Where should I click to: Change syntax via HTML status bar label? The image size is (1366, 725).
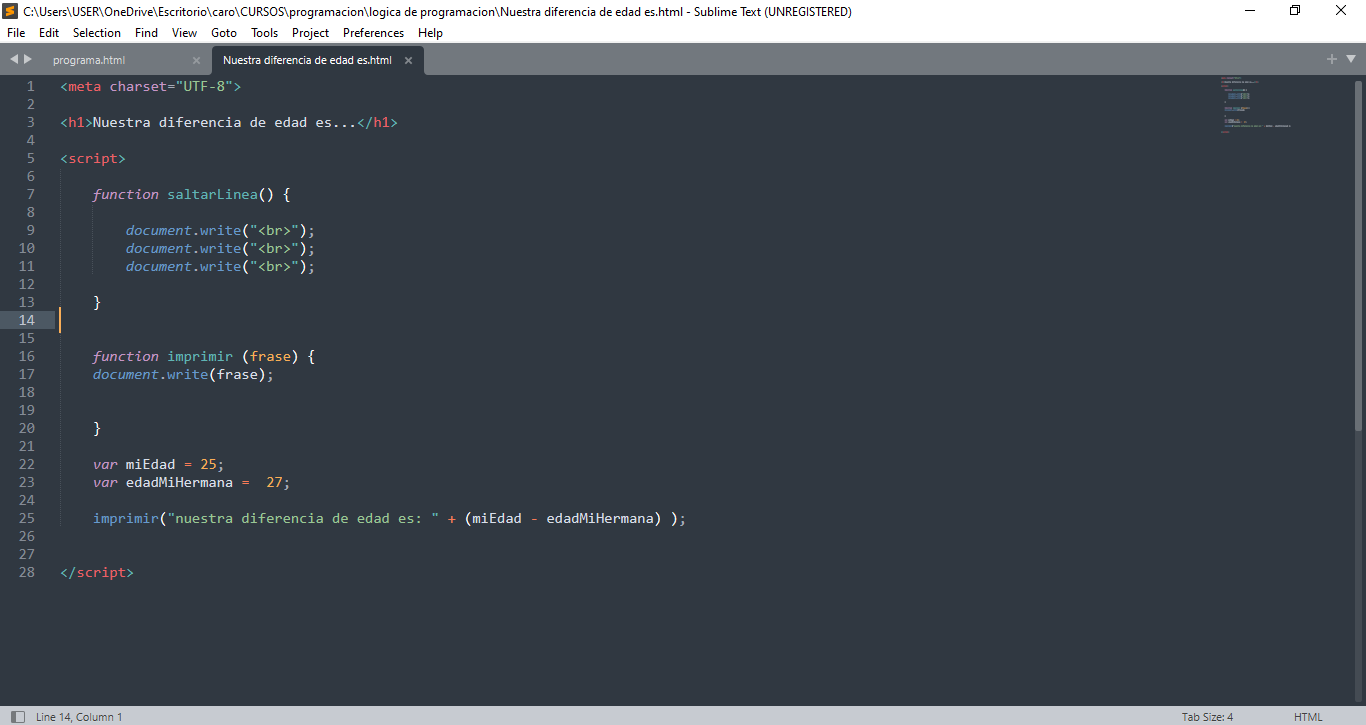1308,717
